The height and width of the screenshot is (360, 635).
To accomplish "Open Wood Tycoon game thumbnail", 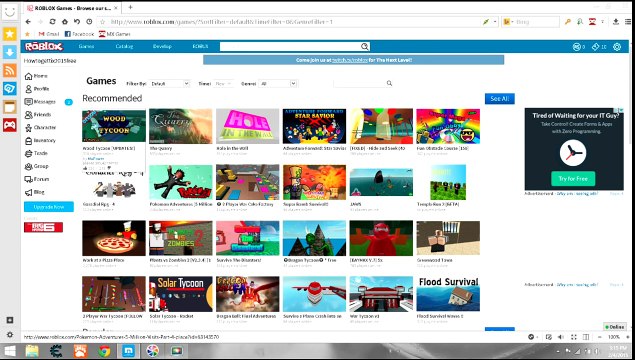I will 114,126.
